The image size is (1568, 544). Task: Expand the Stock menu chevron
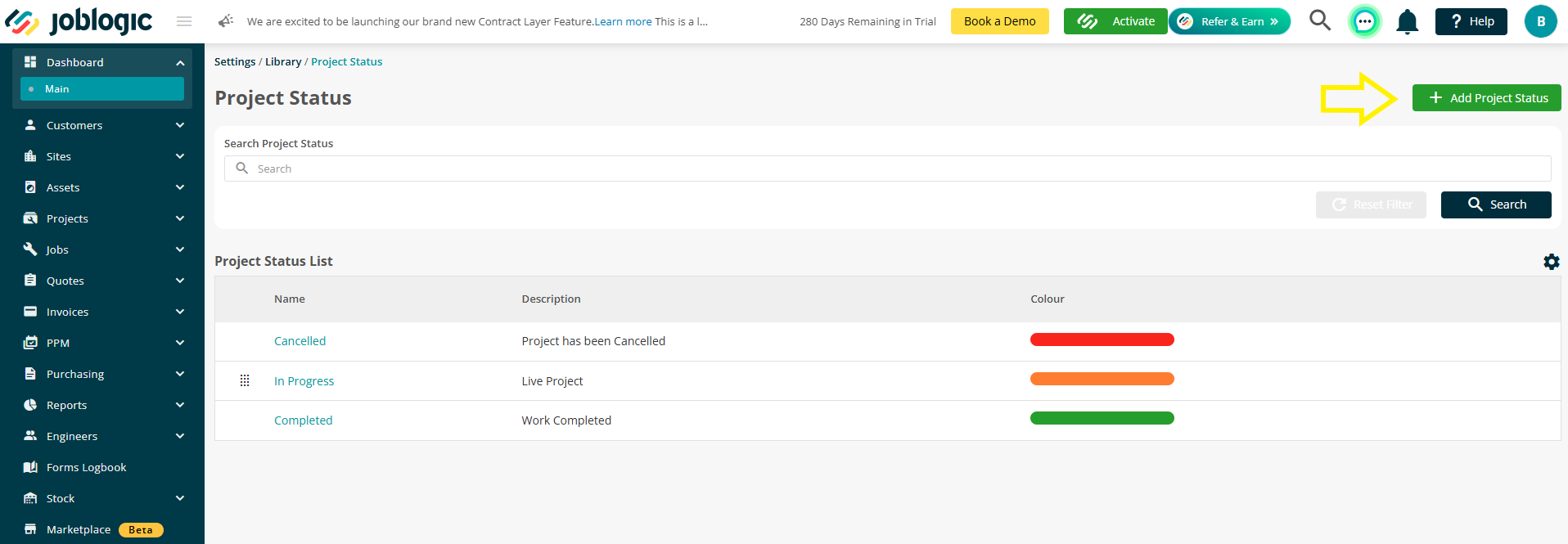coord(180,498)
